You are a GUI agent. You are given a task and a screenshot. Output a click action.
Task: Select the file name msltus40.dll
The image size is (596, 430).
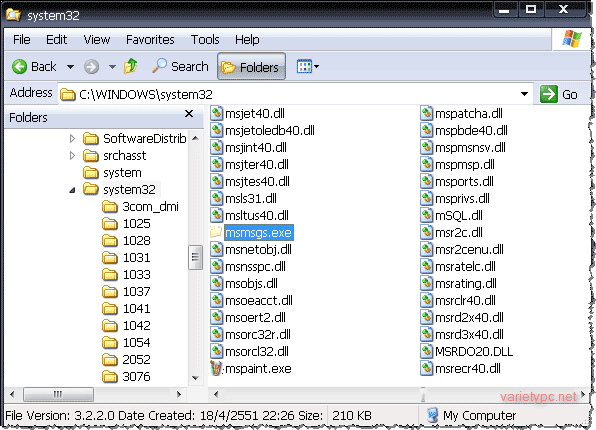point(257,216)
